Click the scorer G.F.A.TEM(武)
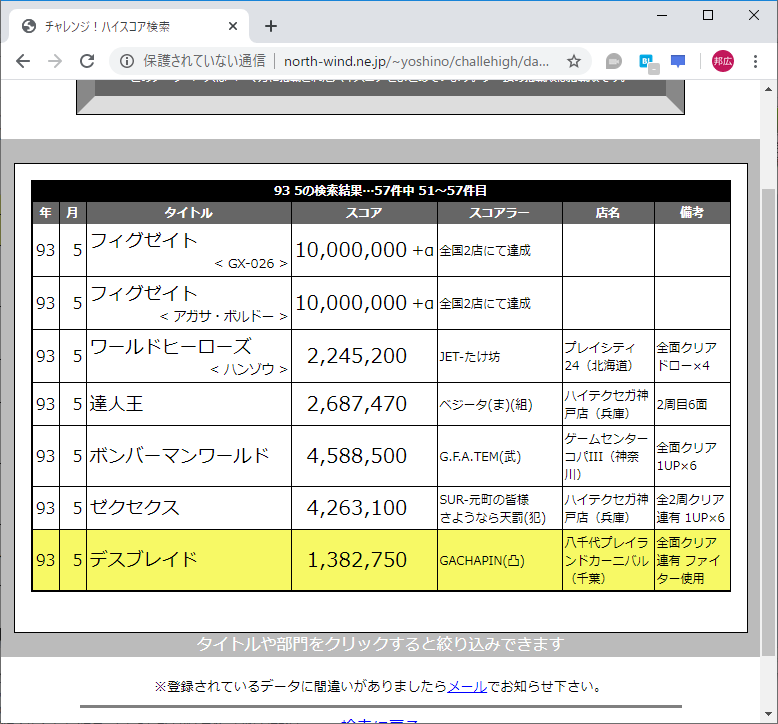Viewport: 778px width, 724px height. pyautogui.click(x=480, y=457)
